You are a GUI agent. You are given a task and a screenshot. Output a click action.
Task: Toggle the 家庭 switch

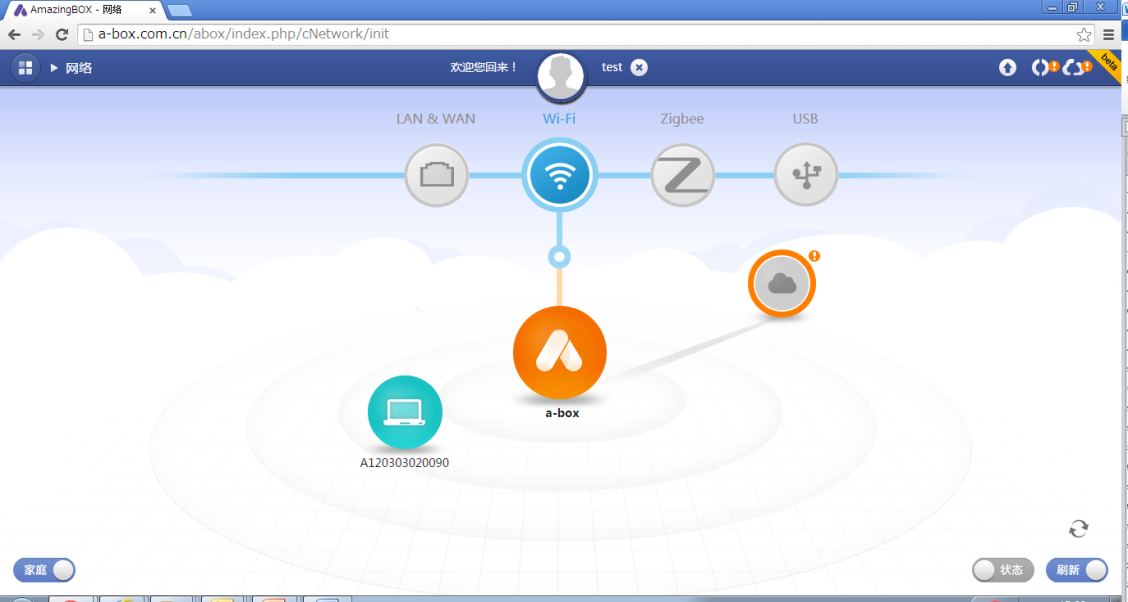[44, 570]
